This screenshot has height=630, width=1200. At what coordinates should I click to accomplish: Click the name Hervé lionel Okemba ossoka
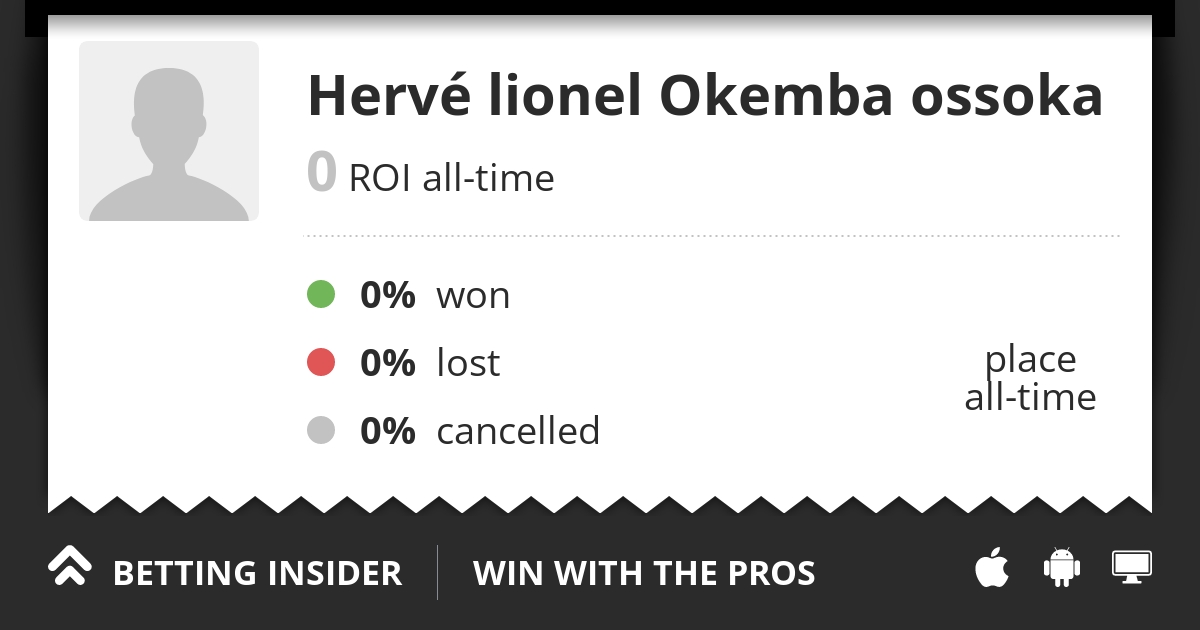pyautogui.click(x=705, y=96)
